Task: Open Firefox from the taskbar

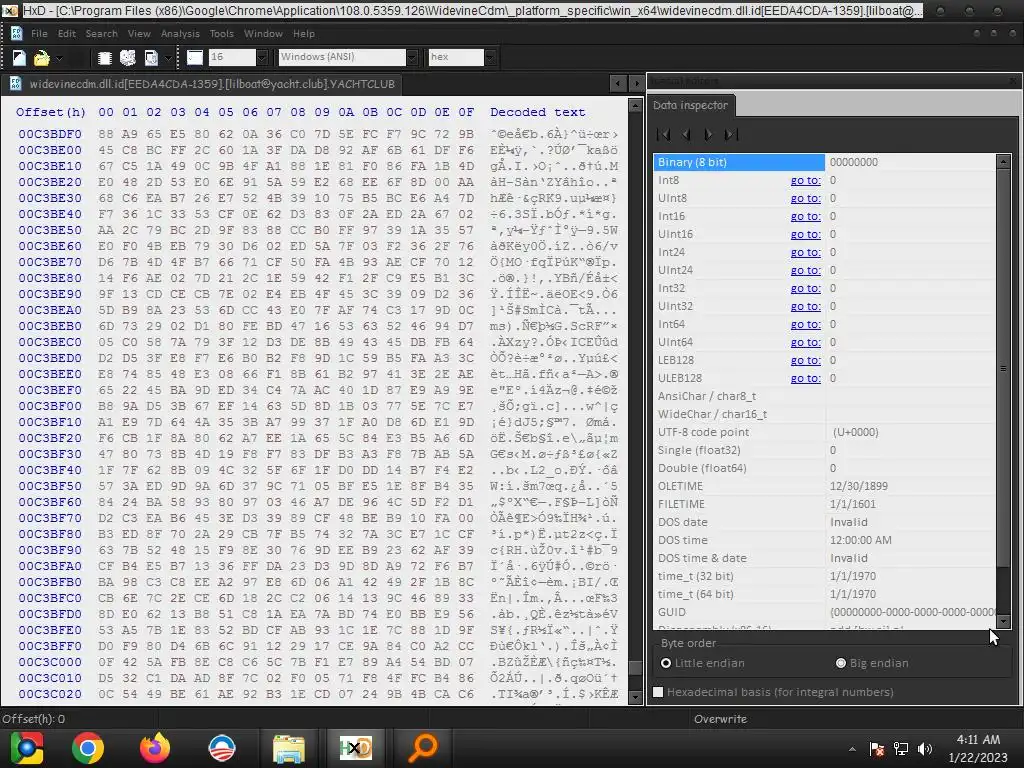Action: point(155,748)
